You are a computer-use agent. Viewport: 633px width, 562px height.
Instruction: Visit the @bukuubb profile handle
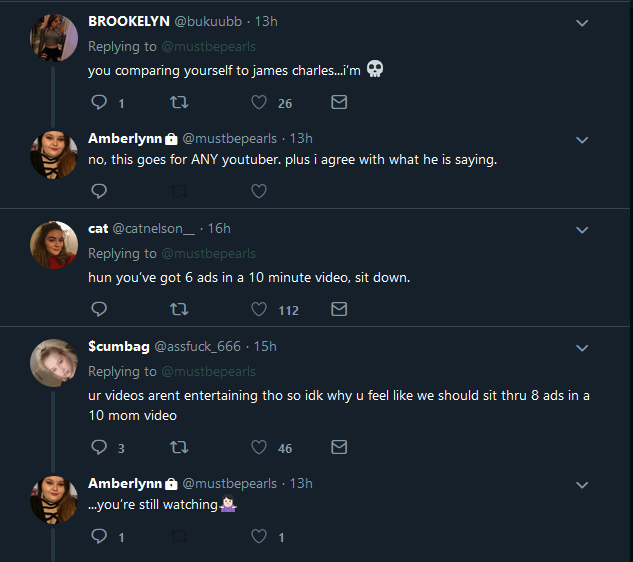point(208,21)
